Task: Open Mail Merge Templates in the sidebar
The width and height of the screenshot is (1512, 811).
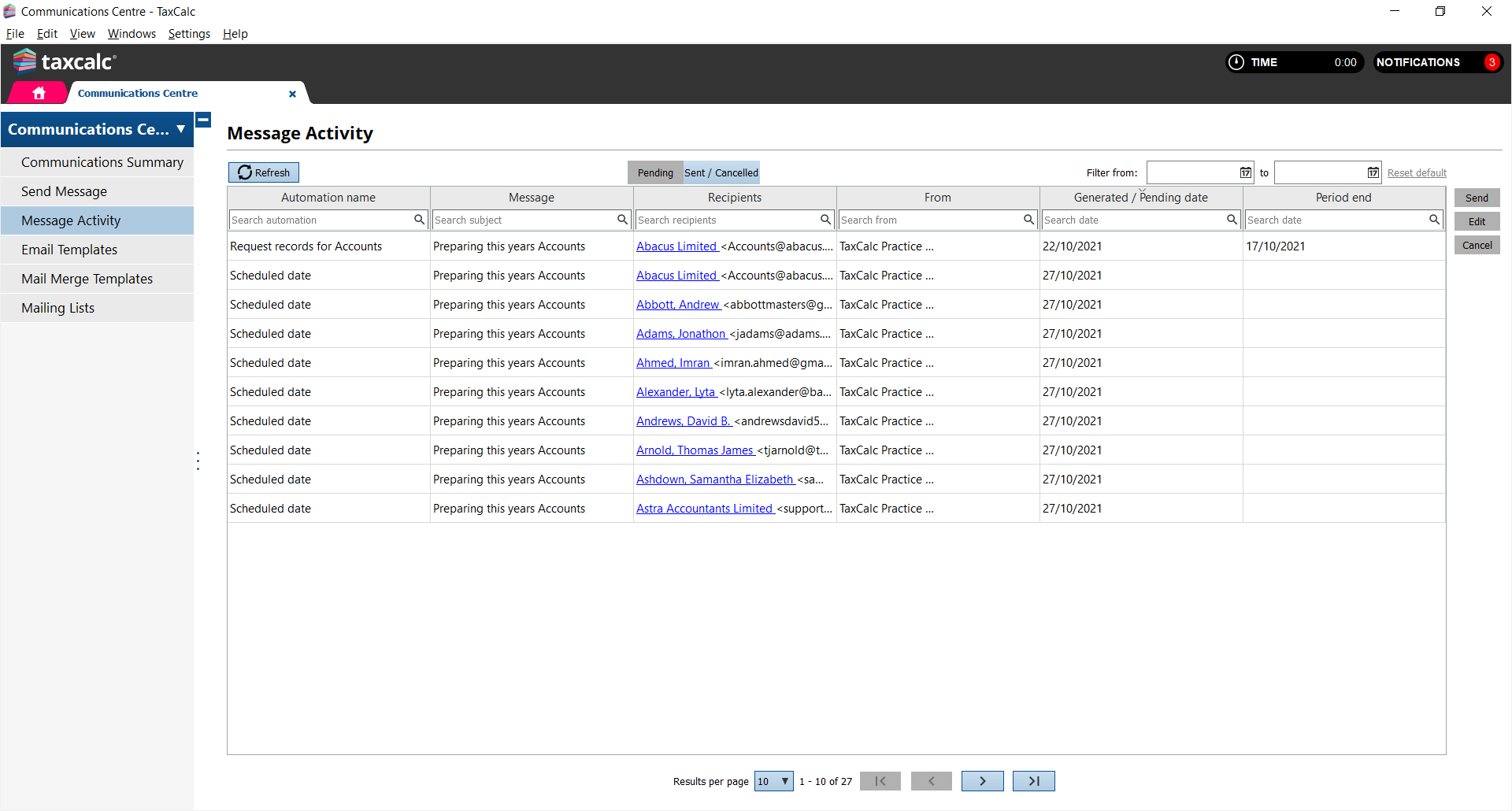Action: [97, 279]
